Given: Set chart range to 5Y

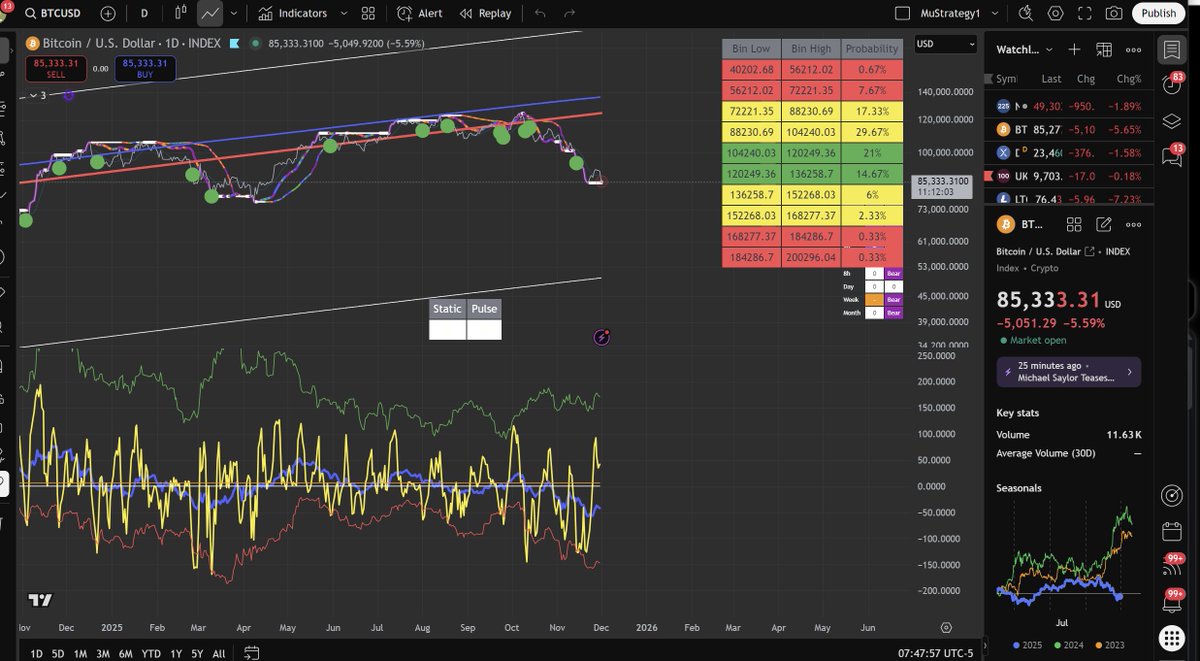Looking at the screenshot, I should (x=197, y=653).
